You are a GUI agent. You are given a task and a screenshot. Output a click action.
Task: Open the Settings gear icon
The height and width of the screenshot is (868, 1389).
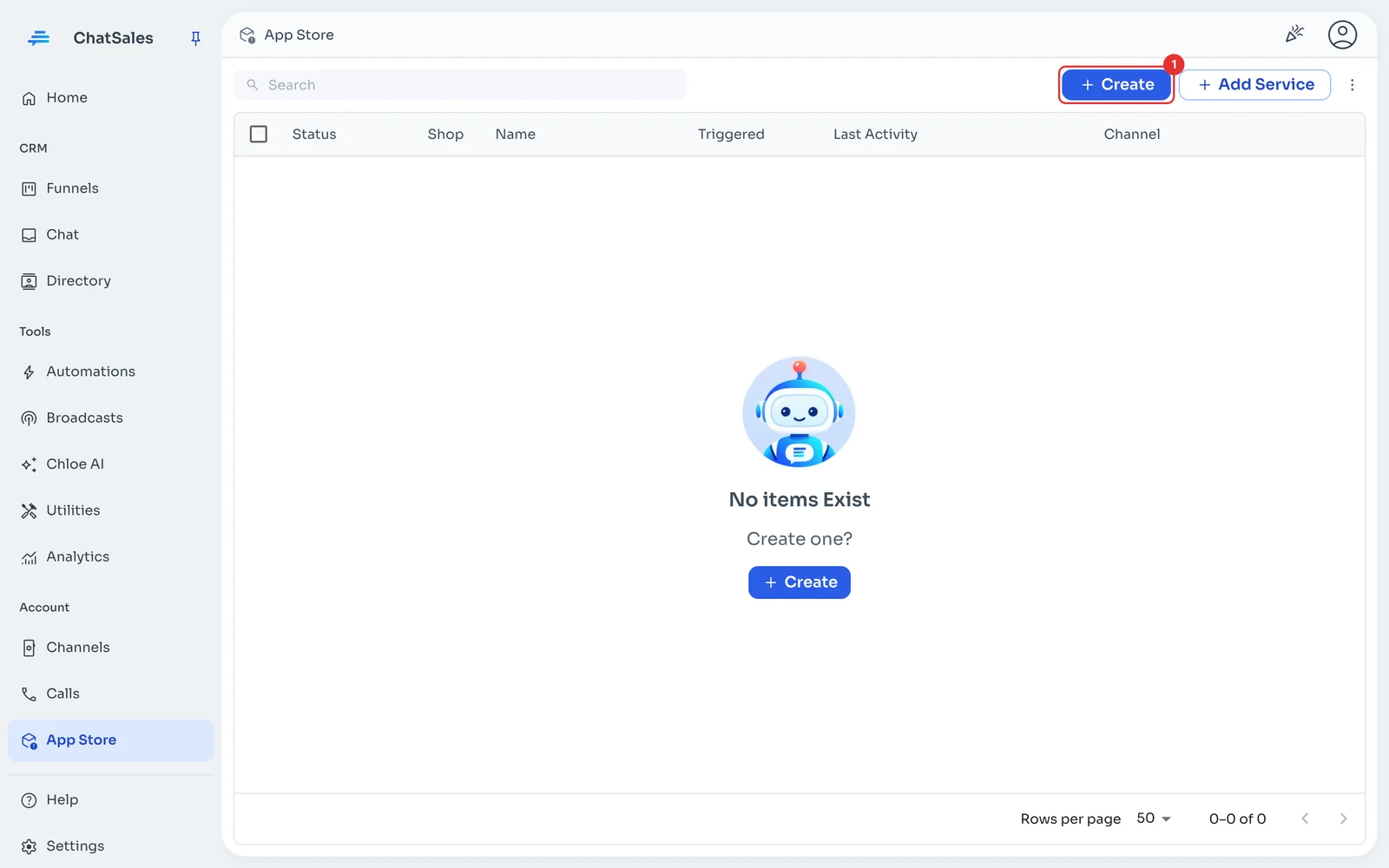click(x=29, y=846)
